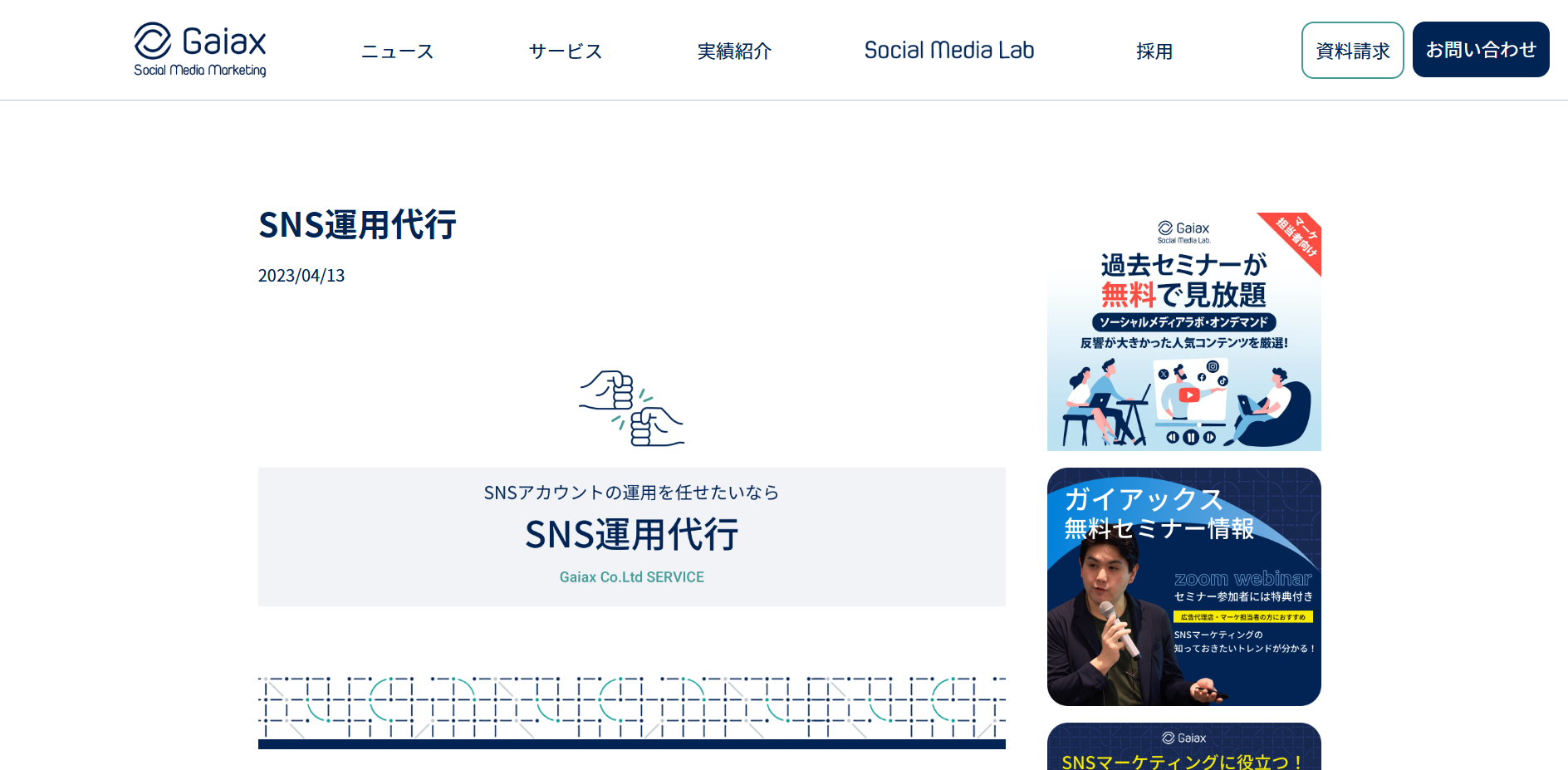The width and height of the screenshot is (1568, 770).
Task: Open the 実績紹介 menu item
Action: click(734, 51)
